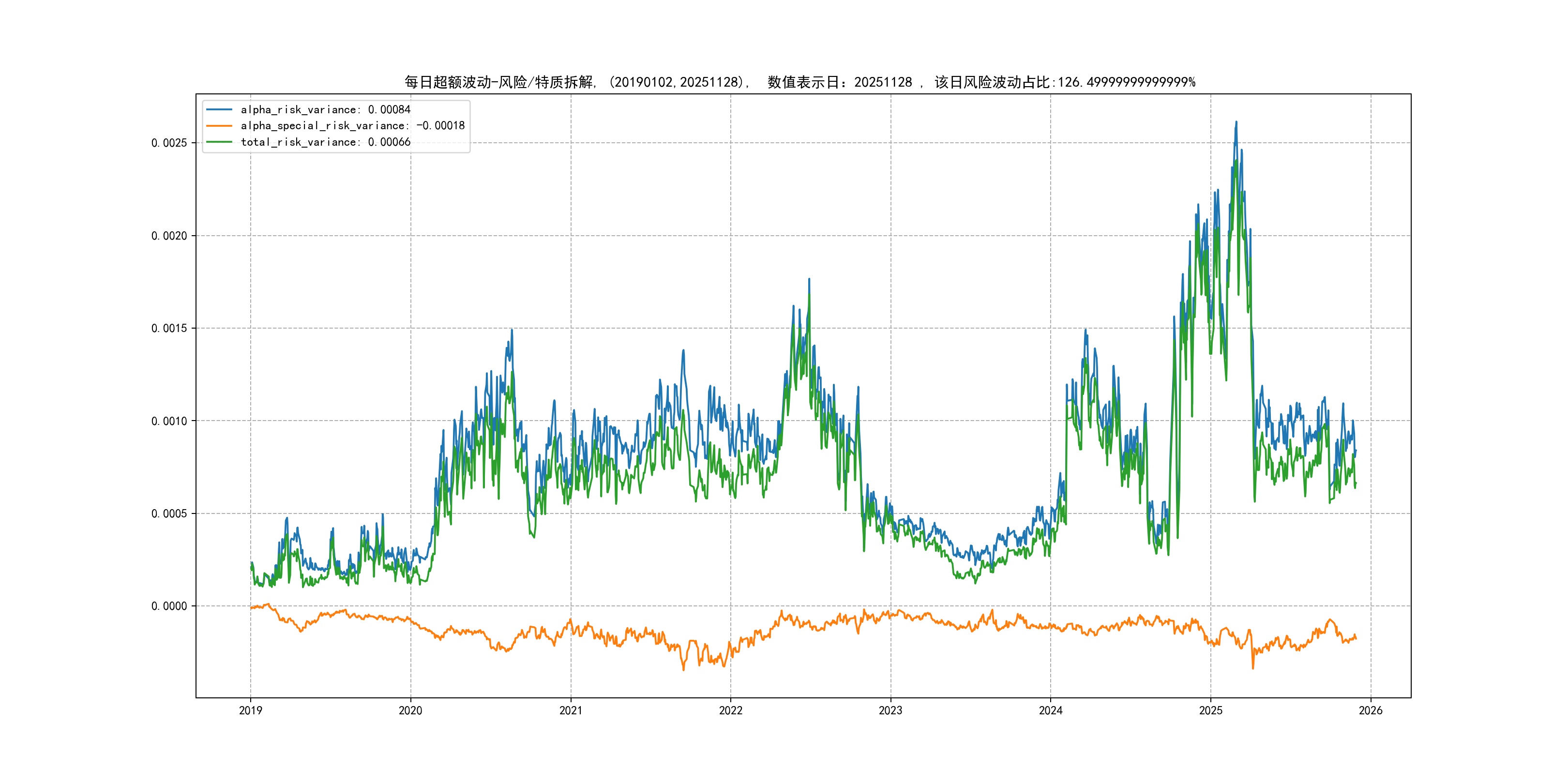The width and height of the screenshot is (1568, 784).
Task: Click the 2019 x-axis tick label
Action: click(x=250, y=710)
